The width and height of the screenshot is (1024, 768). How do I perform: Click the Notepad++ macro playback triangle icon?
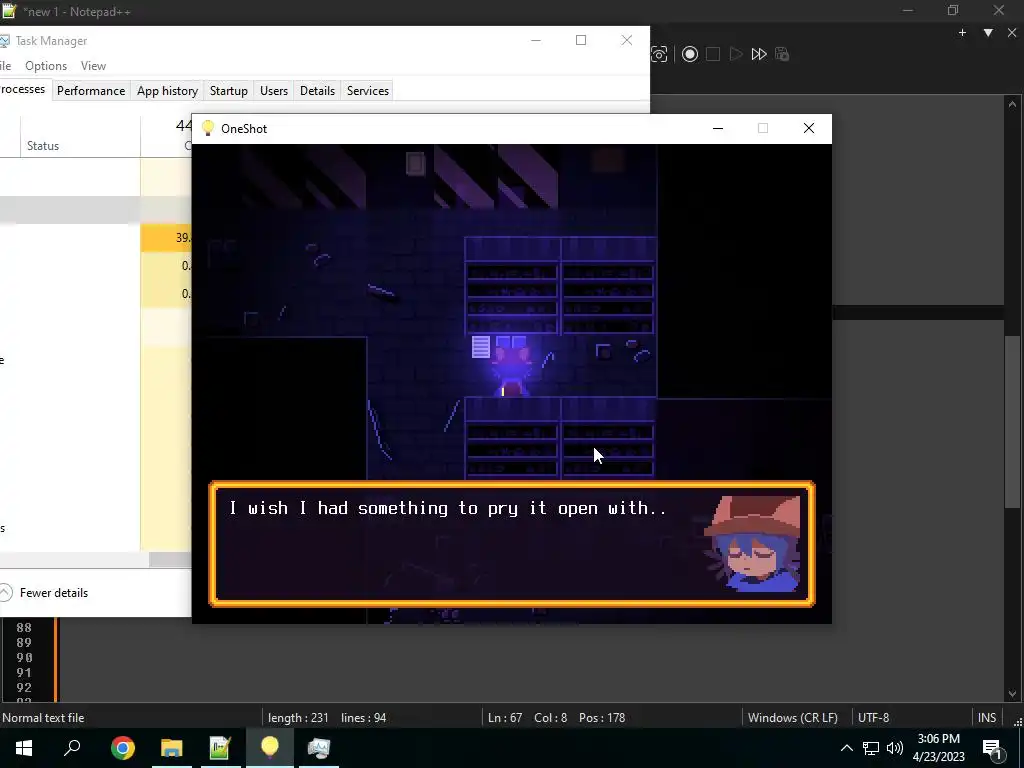click(x=736, y=54)
